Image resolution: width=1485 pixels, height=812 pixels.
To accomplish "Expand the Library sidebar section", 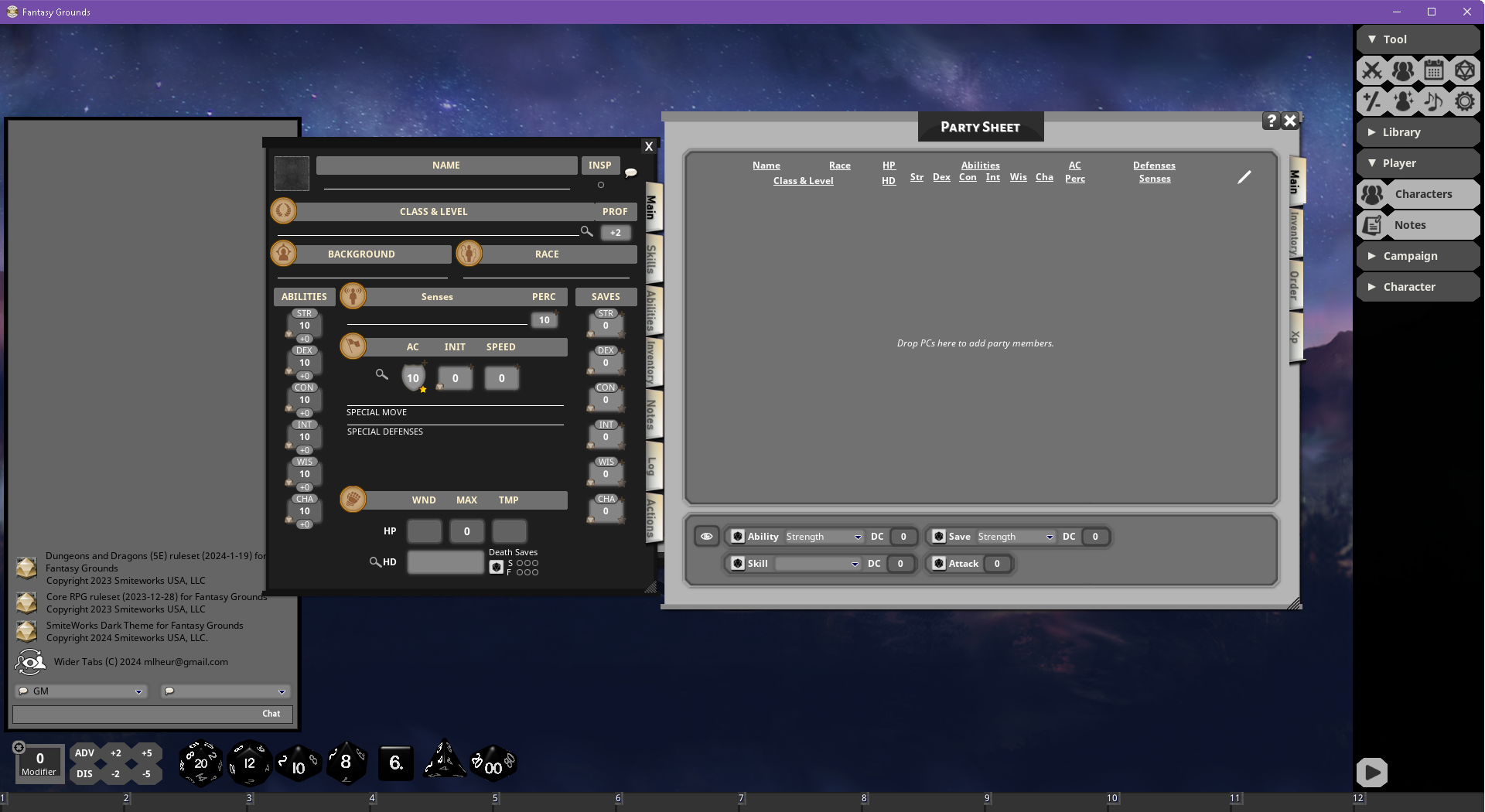I will click(x=1418, y=132).
